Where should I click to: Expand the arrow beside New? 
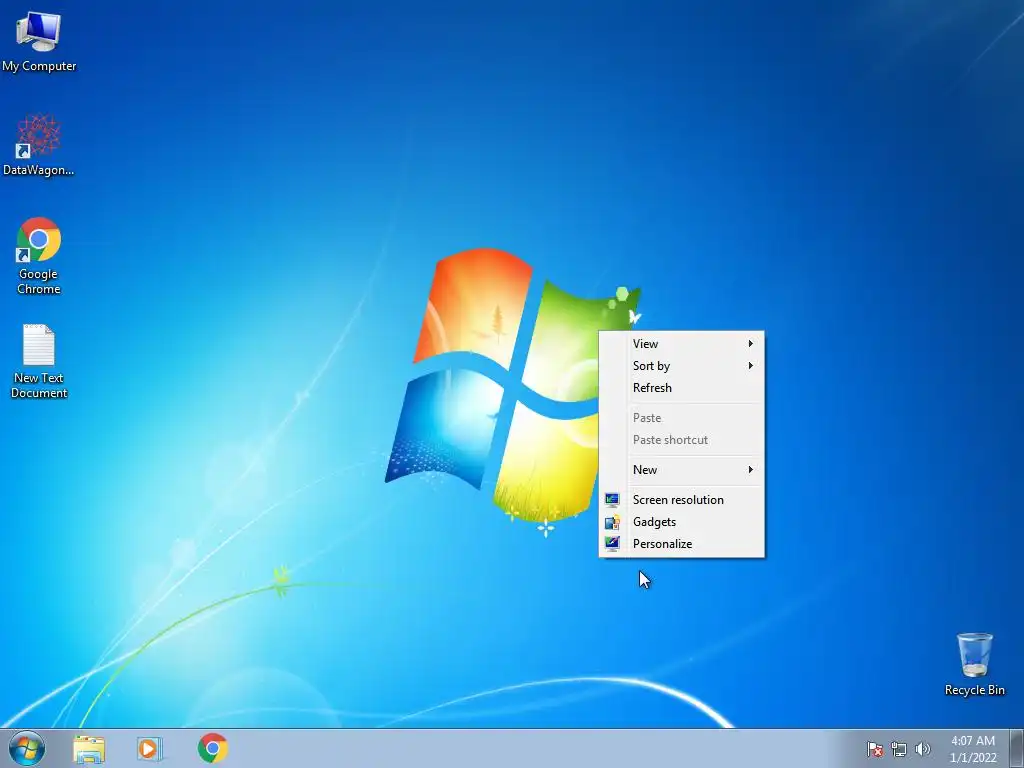pos(750,470)
